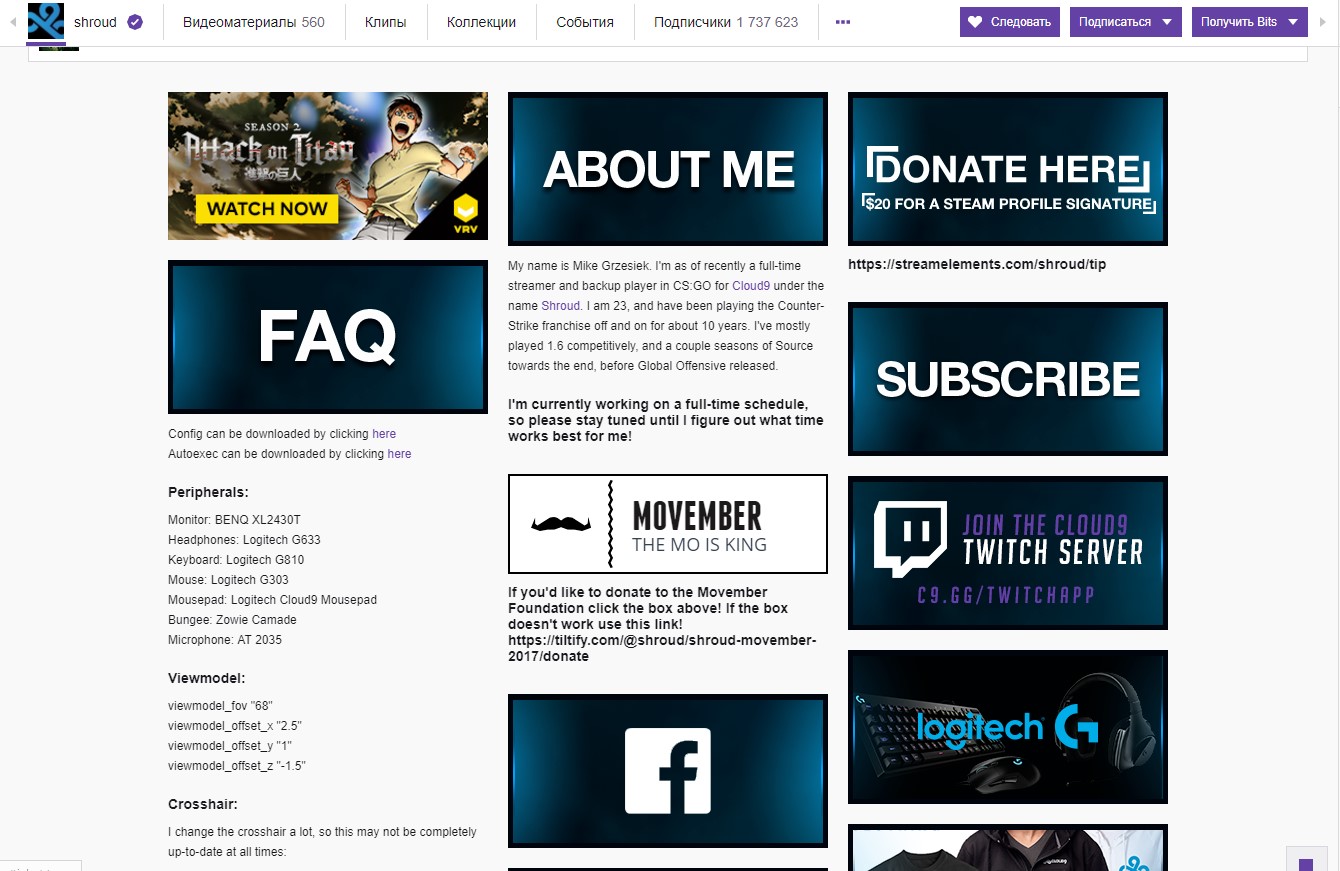Click the Следовать follow button
Screen dimensions: 1340x871
click(1010, 22)
